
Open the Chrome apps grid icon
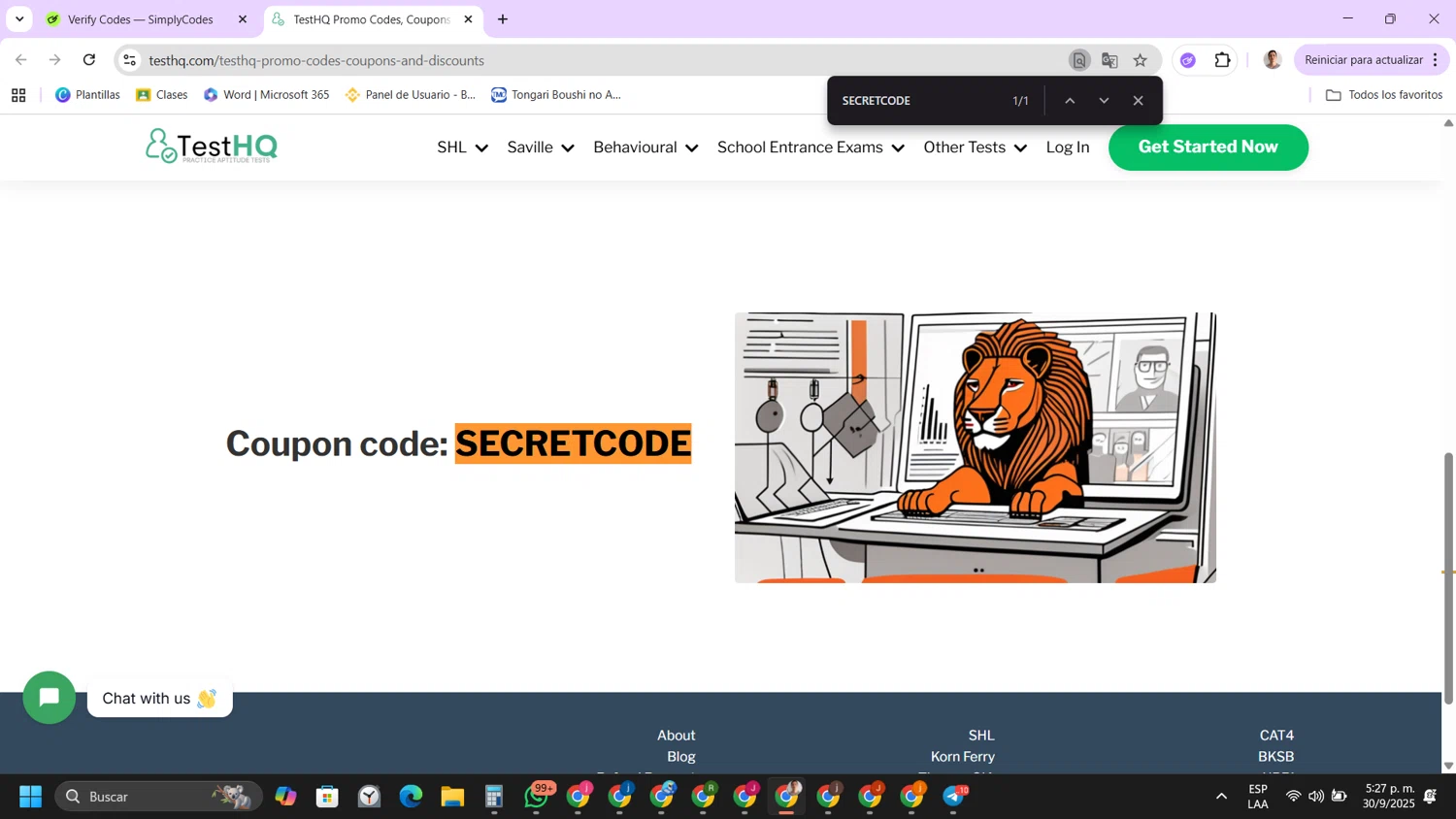point(18,95)
